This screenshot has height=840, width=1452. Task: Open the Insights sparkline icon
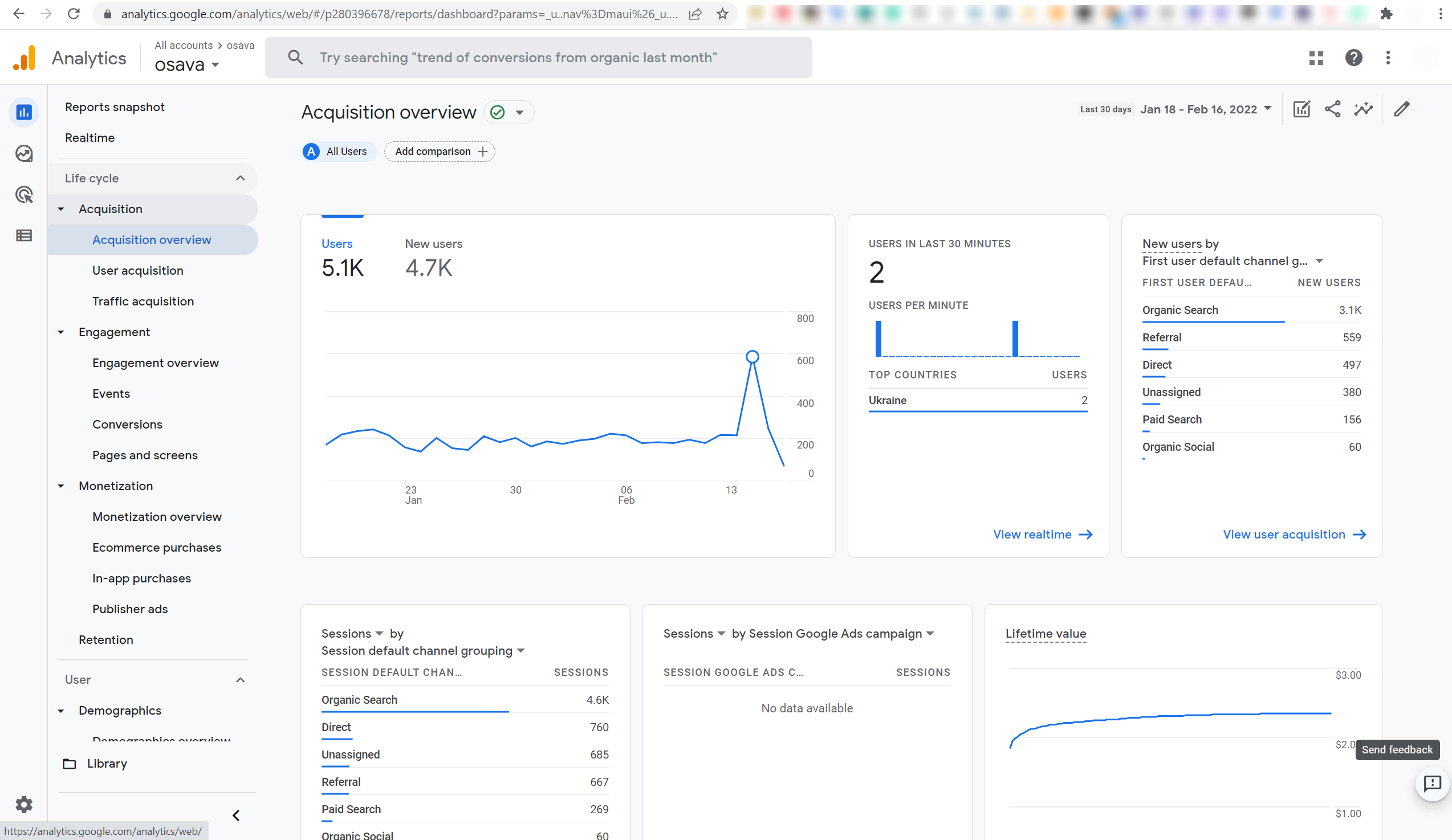1363,109
